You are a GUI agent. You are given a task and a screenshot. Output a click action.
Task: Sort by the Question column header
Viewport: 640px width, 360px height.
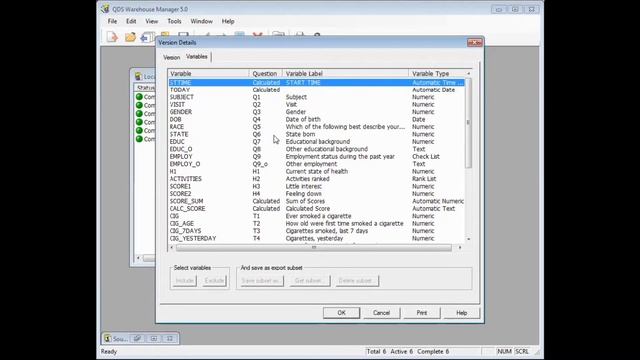[265, 73]
